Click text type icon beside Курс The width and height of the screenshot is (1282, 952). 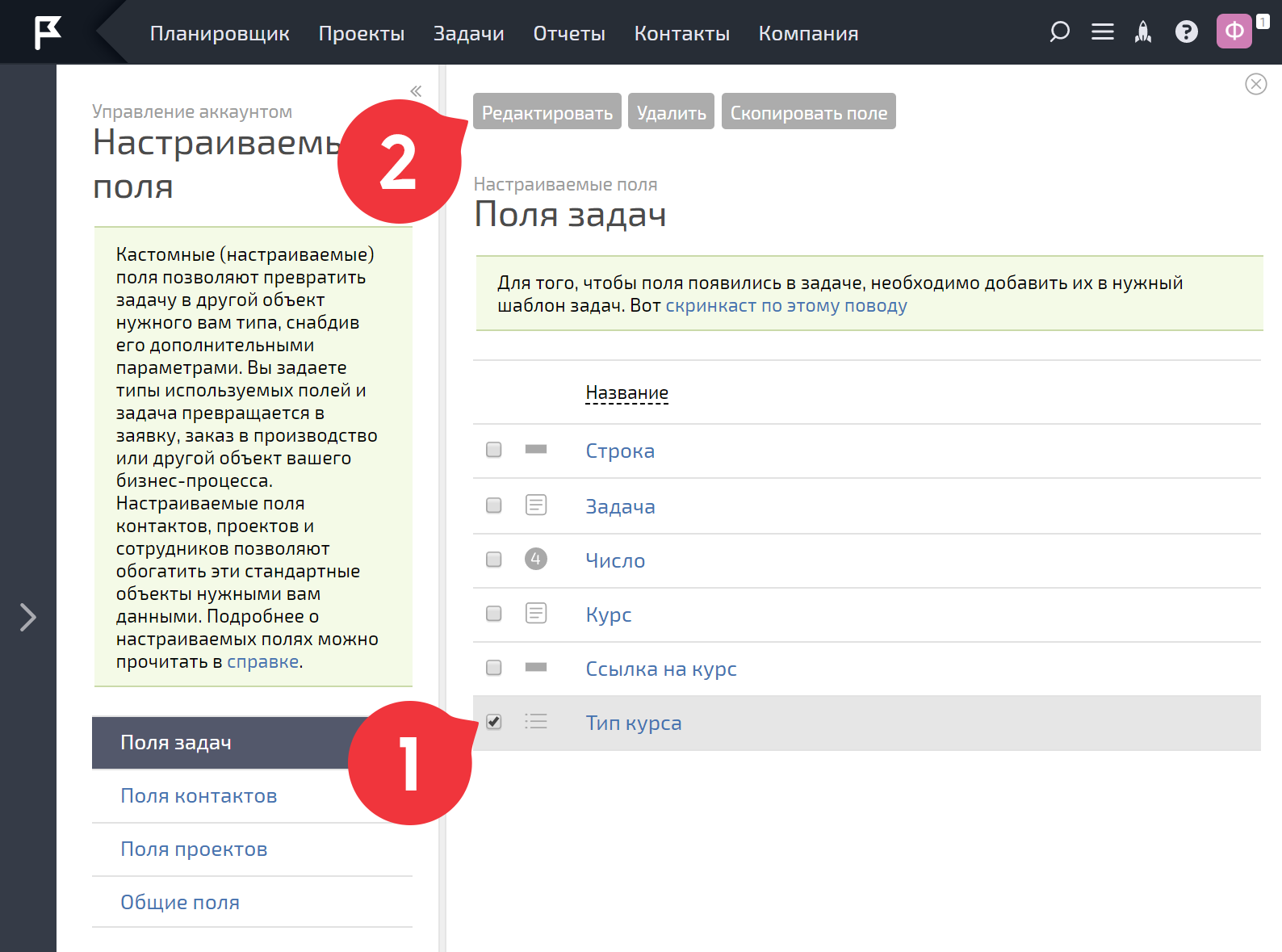[x=536, y=614]
